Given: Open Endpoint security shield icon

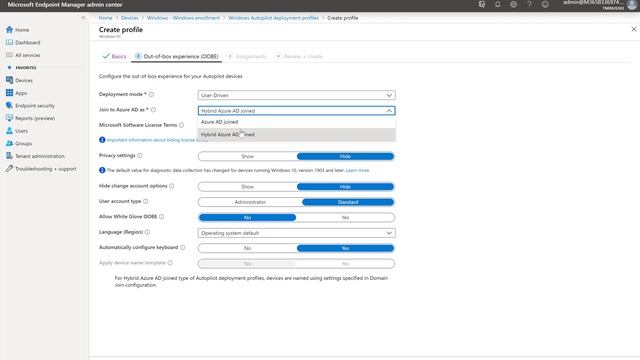Looking at the screenshot, I should [x=9, y=106].
